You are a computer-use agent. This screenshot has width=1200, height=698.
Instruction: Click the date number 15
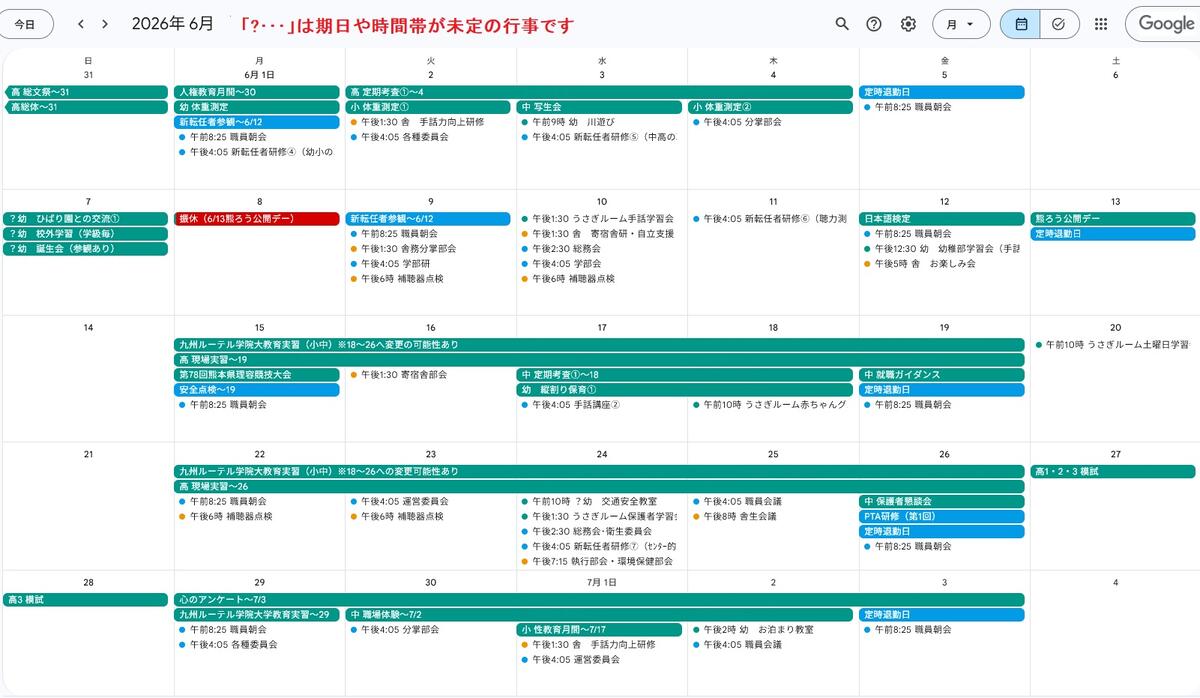pyautogui.click(x=259, y=328)
